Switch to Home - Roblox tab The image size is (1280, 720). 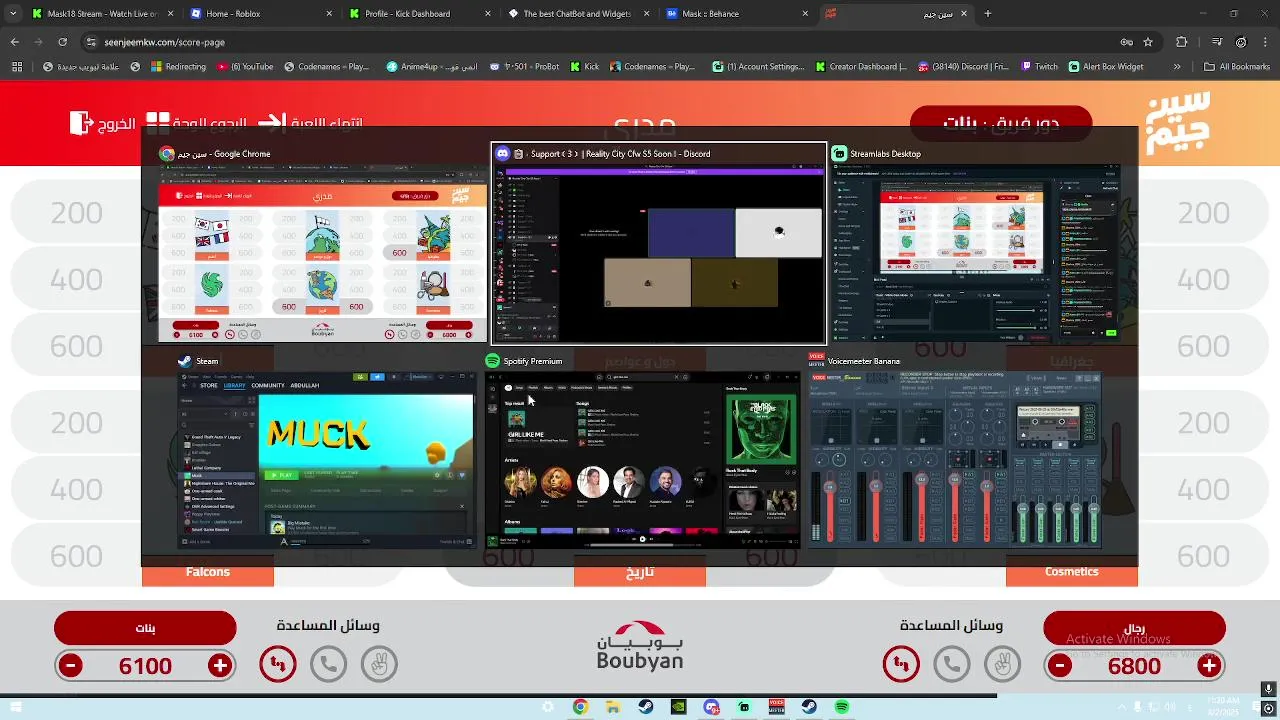pyautogui.click(x=260, y=14)
